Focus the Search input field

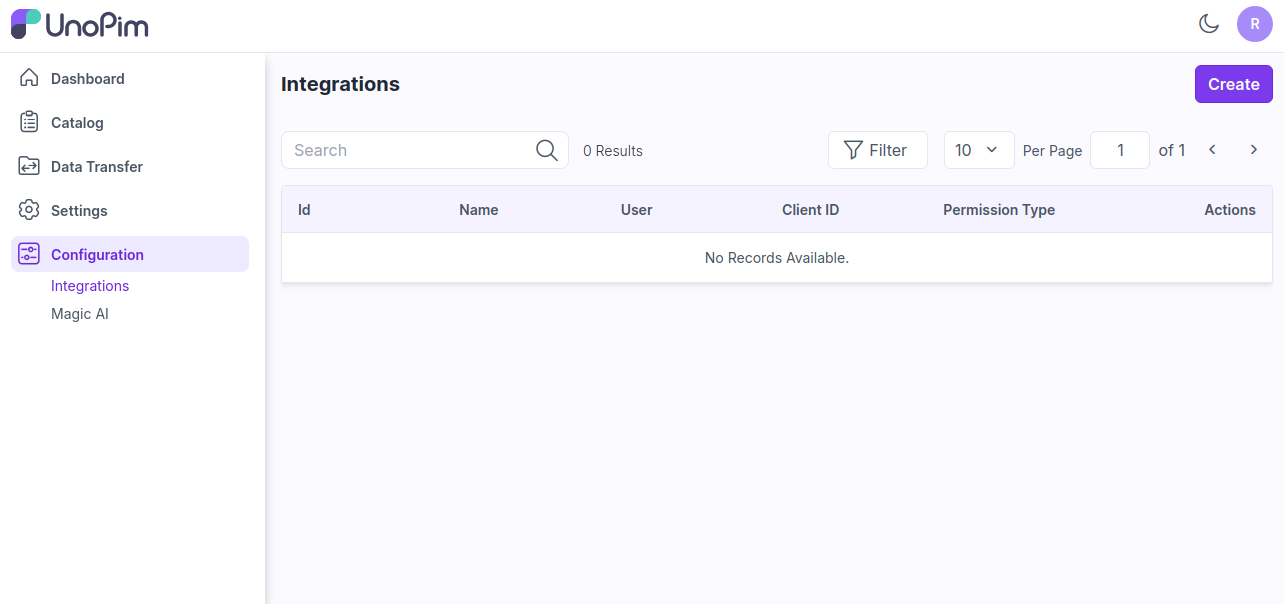pyautogui.click(x=410, y=150)
